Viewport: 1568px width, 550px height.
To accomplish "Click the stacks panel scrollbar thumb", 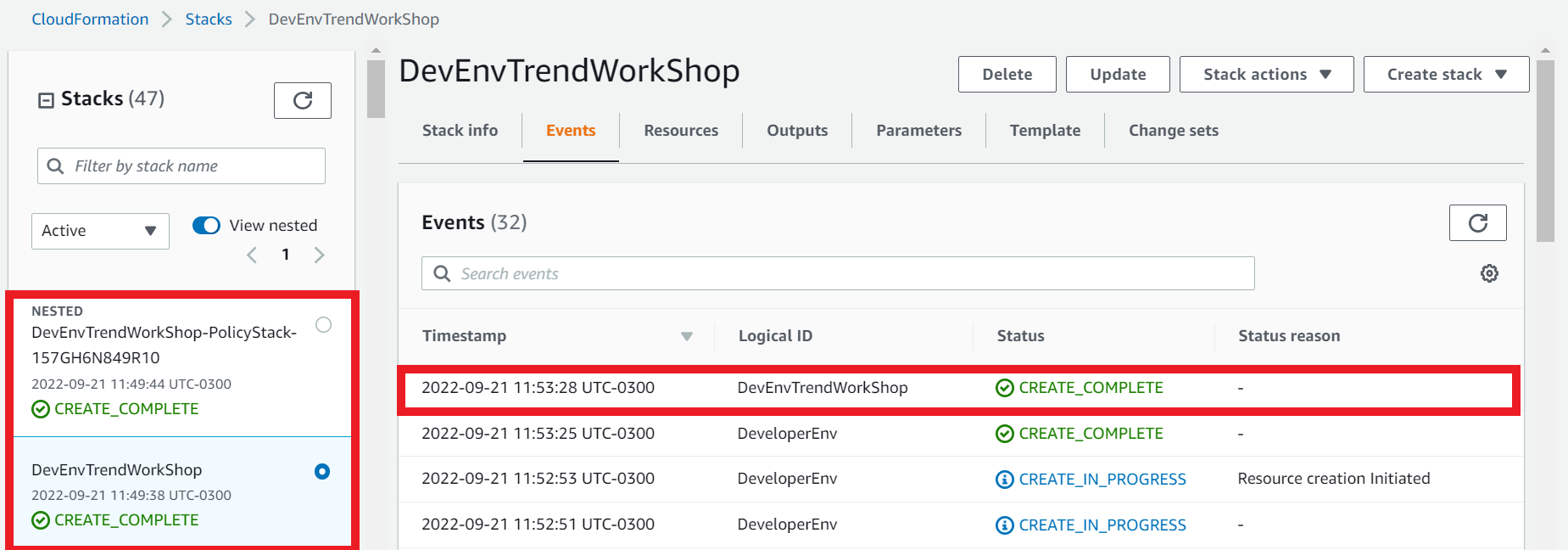I will (376, 89).
